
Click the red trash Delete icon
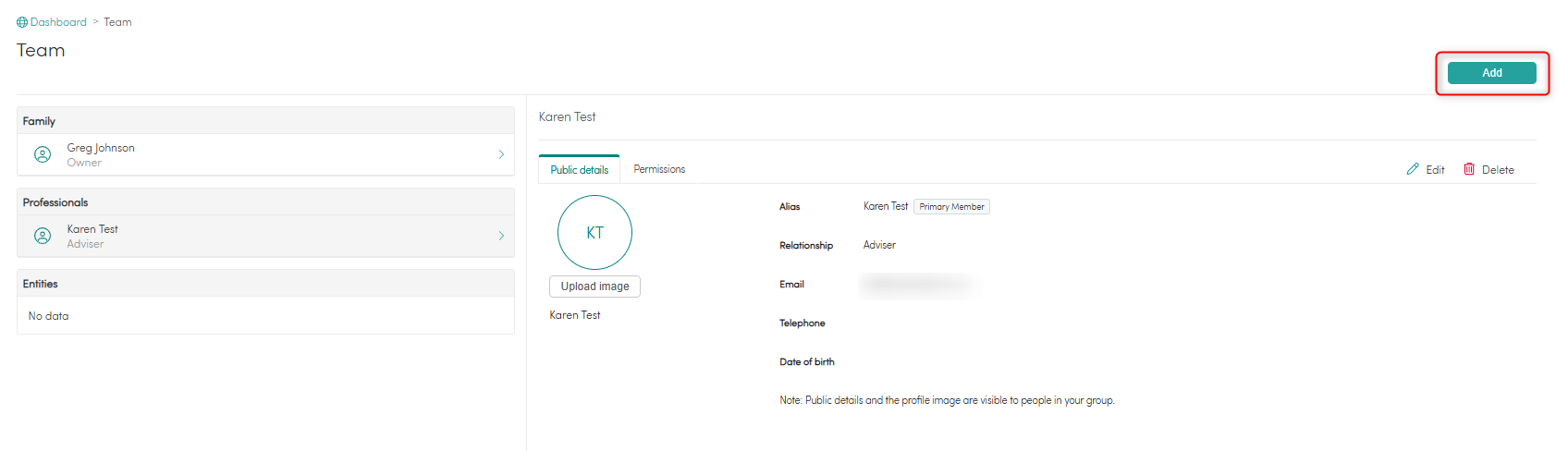coord(1469,169)
